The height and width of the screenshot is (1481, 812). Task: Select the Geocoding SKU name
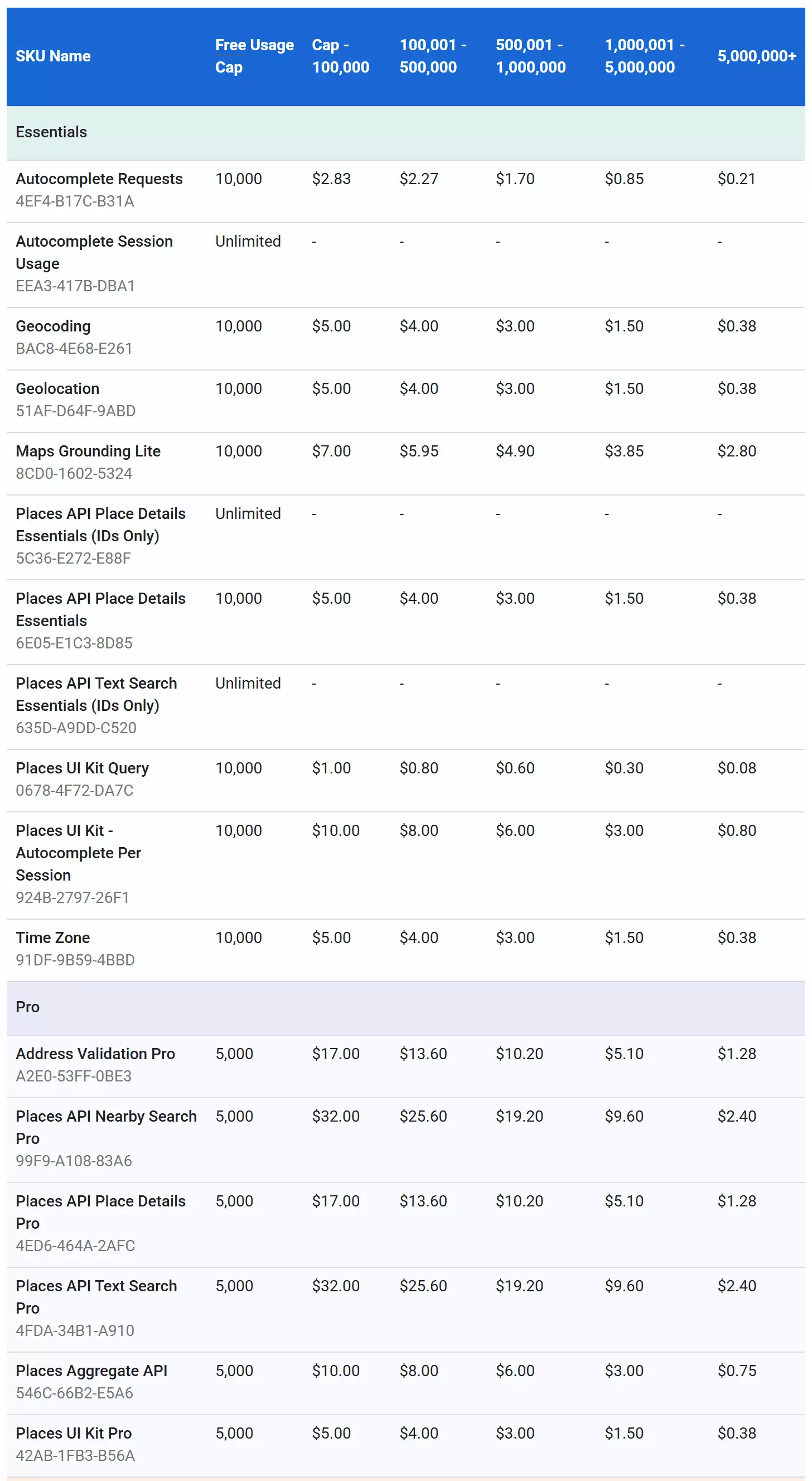coord(53,326)
